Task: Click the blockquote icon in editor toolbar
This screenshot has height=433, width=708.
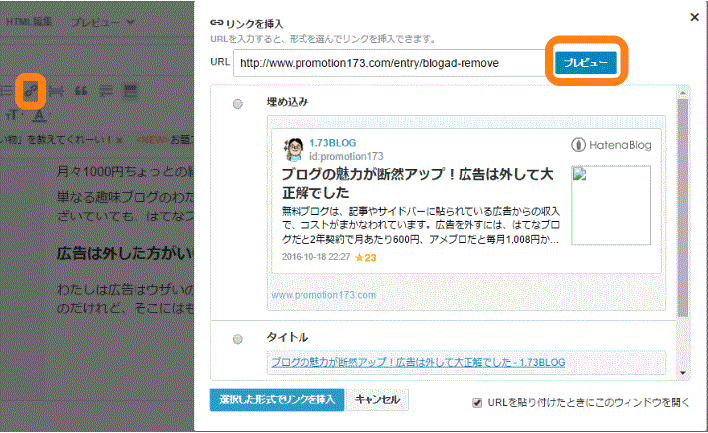Action: pos(81,92)
